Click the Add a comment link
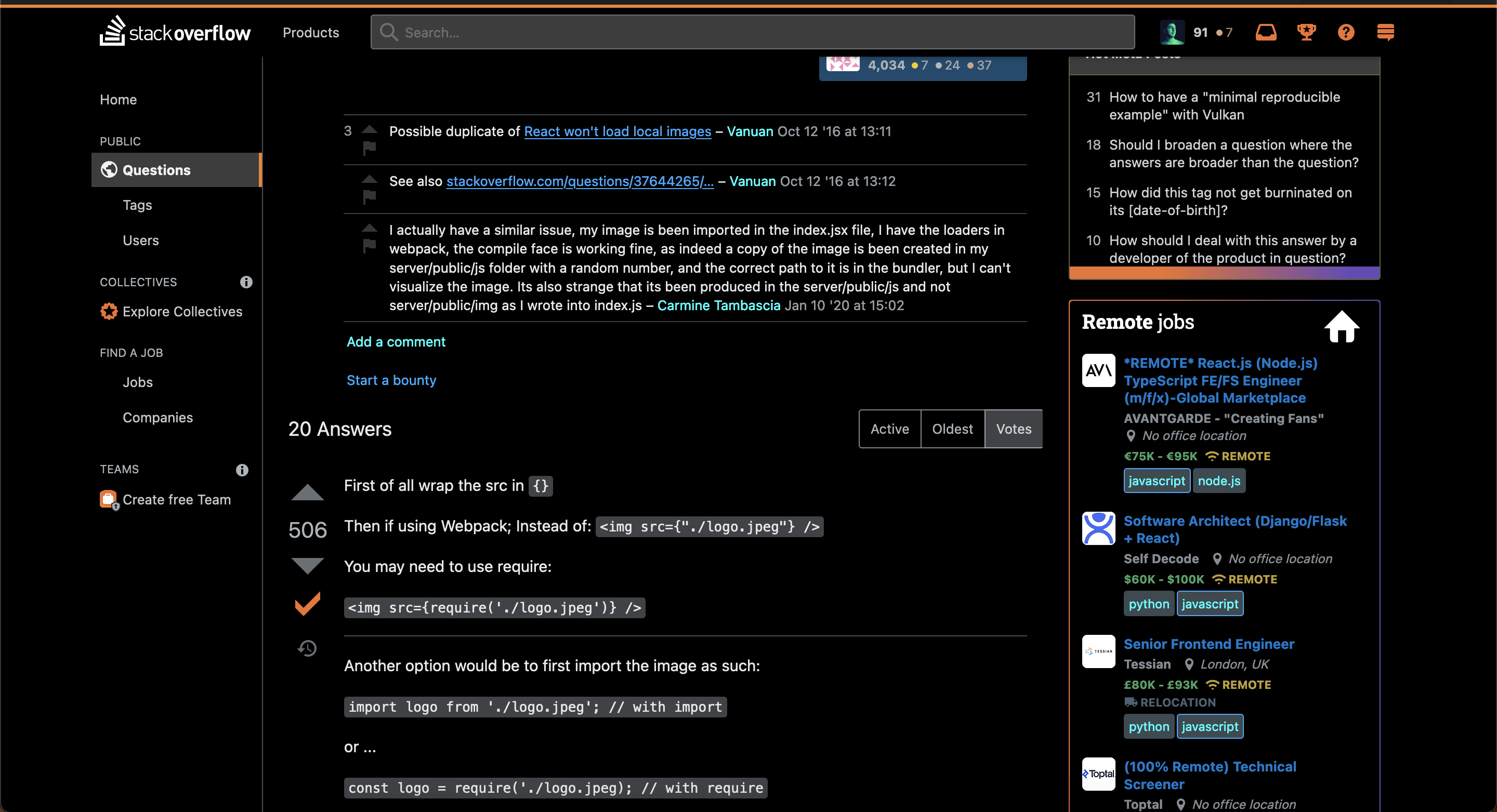1497x812 pixels. (x=396, y=341)
